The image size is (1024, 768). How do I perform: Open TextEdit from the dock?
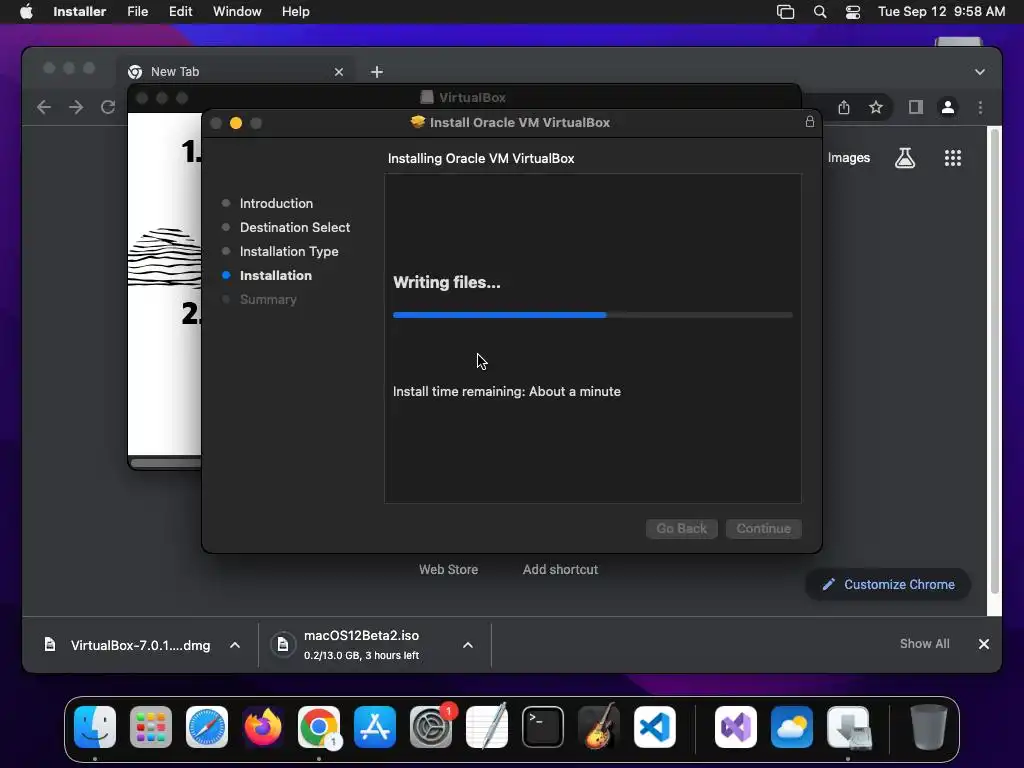[x=487, y=727]
